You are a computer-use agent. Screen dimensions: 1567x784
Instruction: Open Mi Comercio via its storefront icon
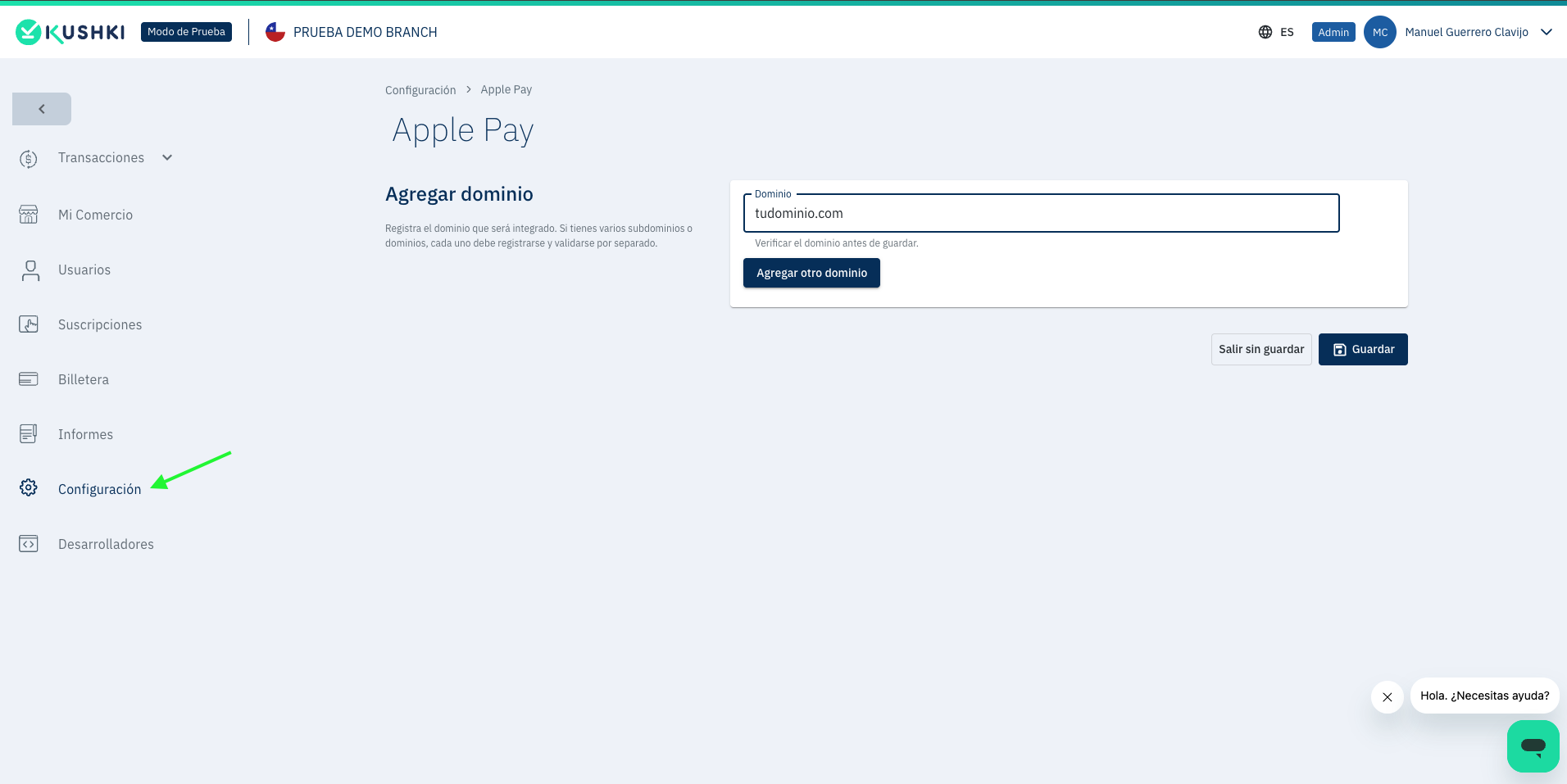28,215
